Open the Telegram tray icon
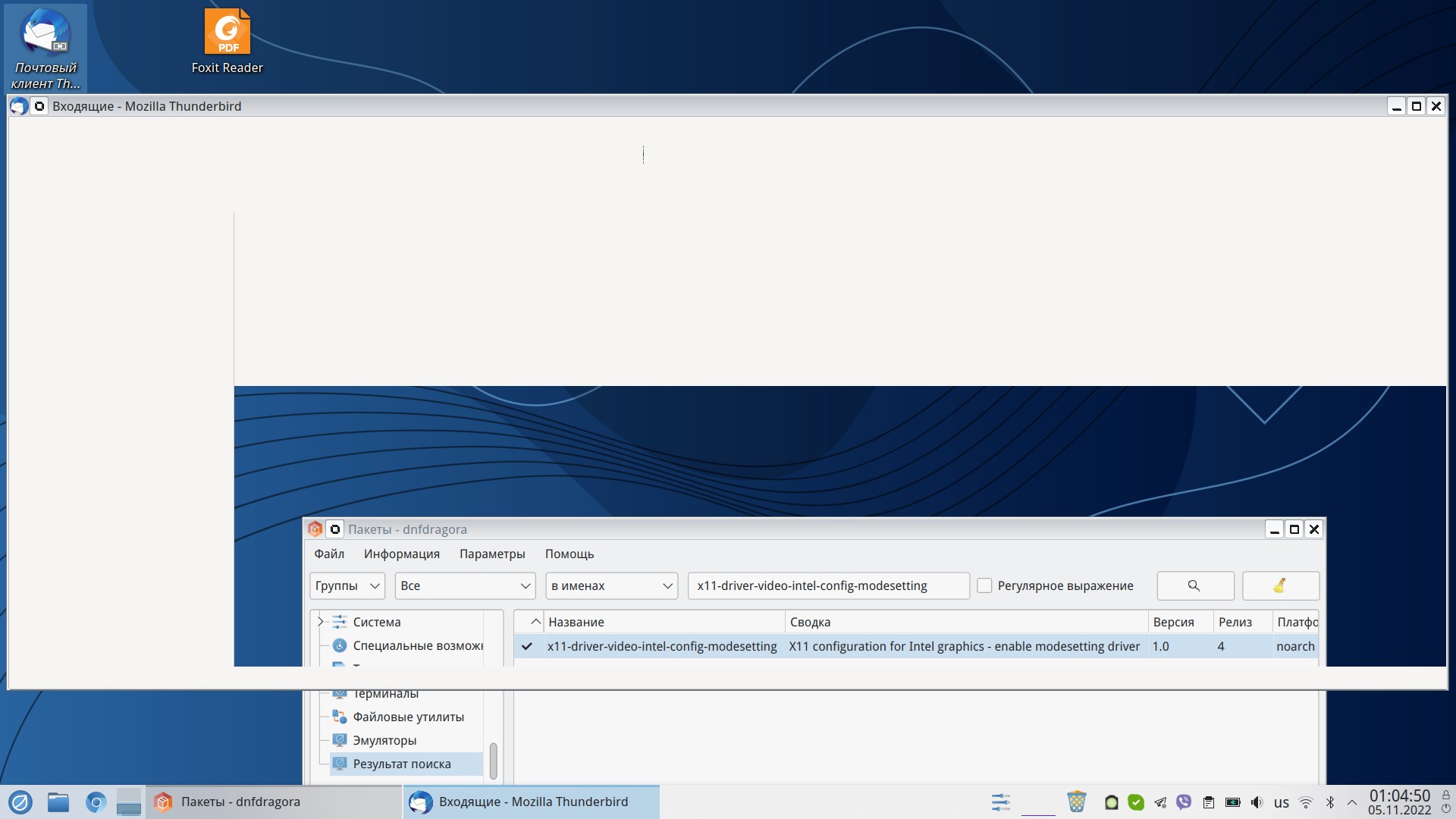Image resolution: width=1456 pixels, height=819 pixels. 1160,802
